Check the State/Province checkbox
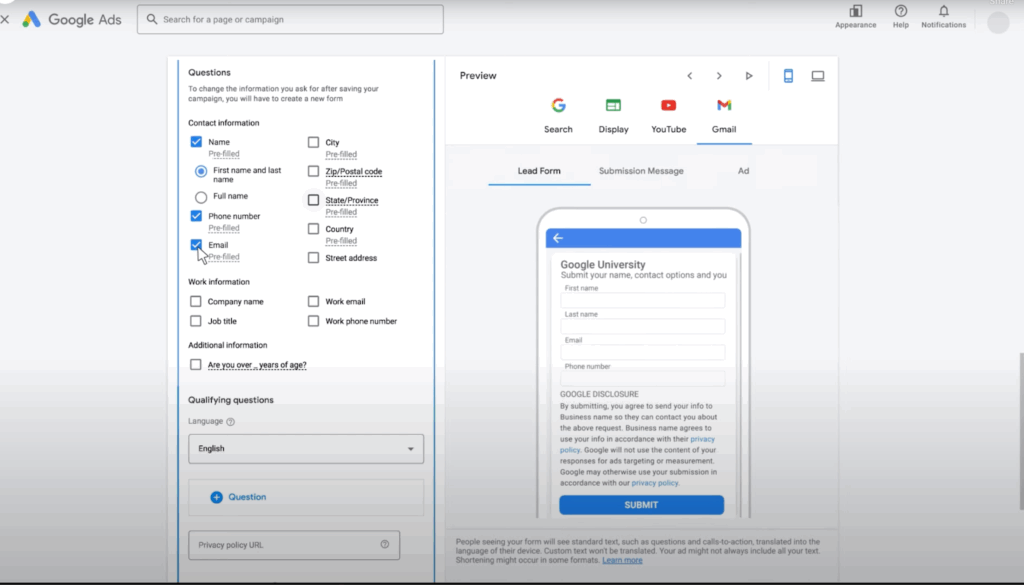This screenshot has height=585, width=1024. [313, 200]
